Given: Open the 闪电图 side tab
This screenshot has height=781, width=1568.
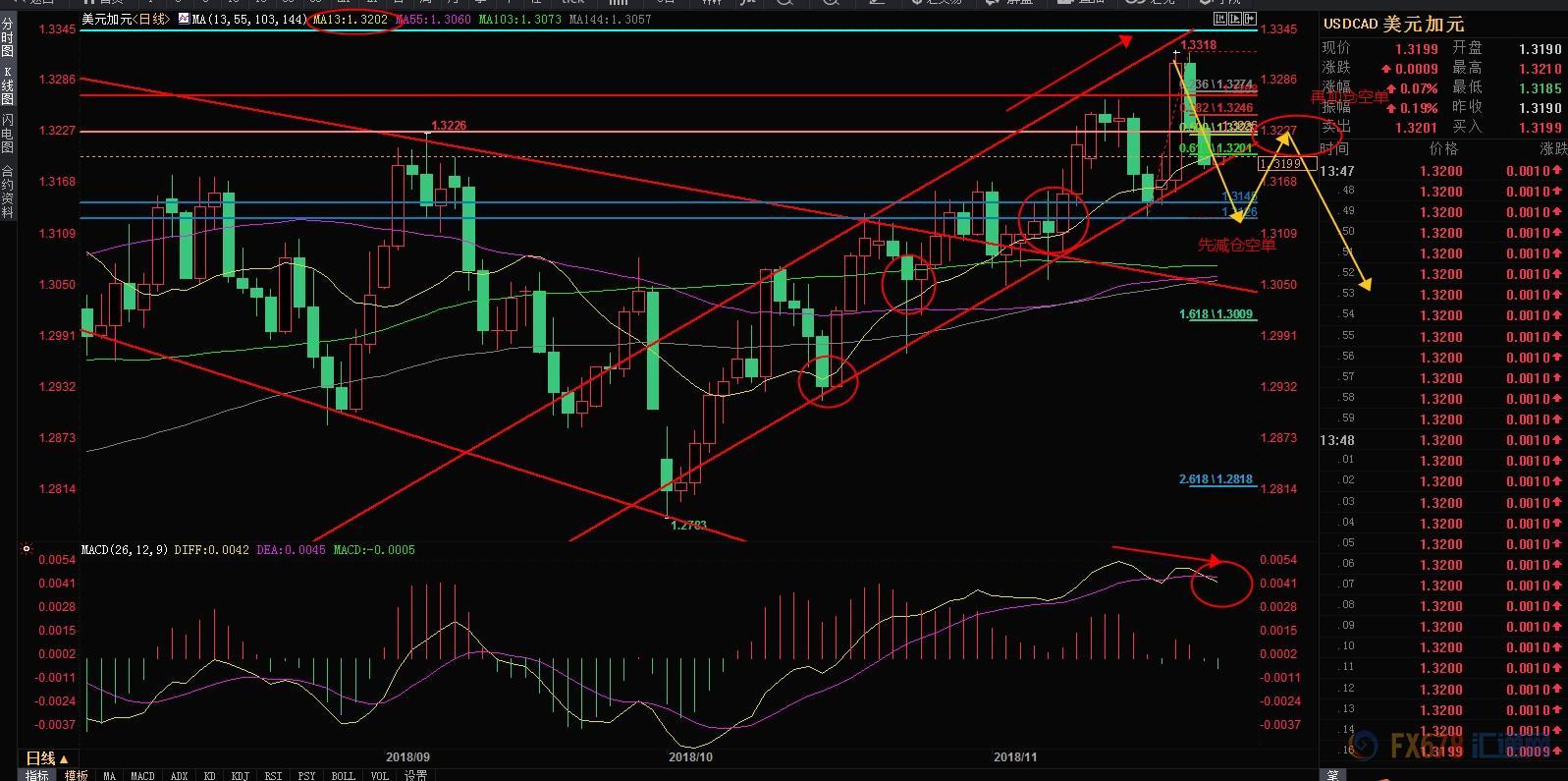Looking at the screenshot, I should coord(8,135).
